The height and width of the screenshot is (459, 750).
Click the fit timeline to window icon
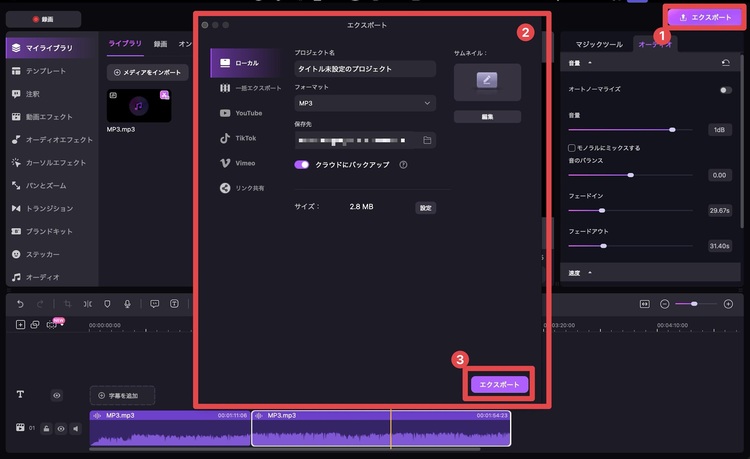[x=645, y=304]
